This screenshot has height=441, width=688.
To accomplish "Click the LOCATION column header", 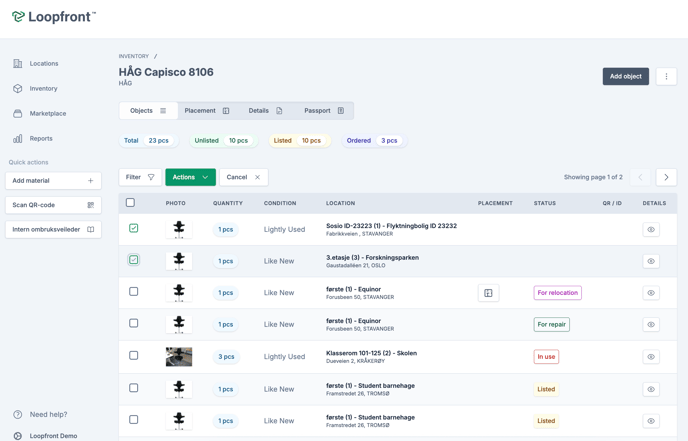I will 340,203.
